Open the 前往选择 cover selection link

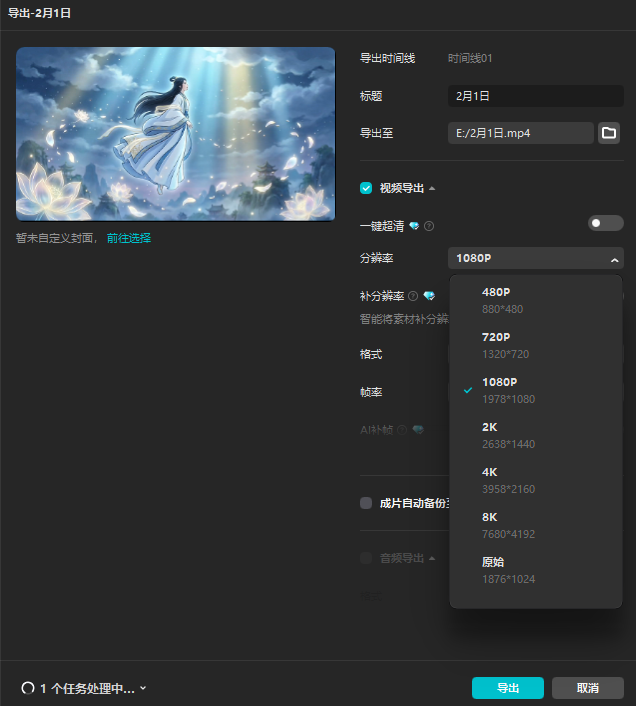pos(129,238)
